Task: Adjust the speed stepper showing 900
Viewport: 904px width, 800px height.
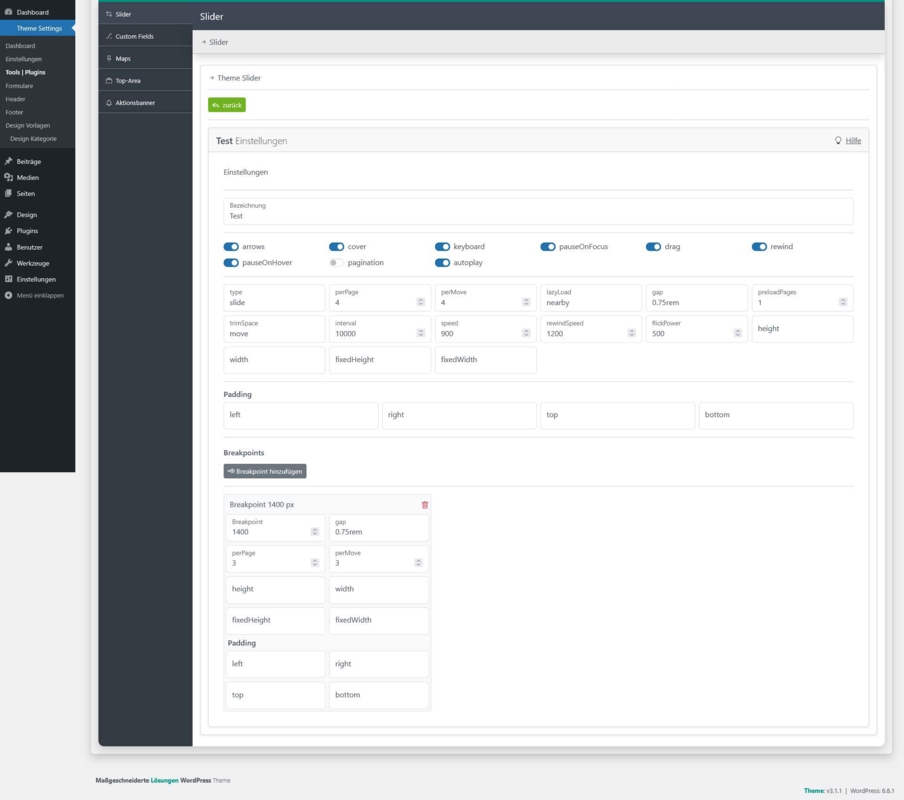Action: [x=526, y=333]
